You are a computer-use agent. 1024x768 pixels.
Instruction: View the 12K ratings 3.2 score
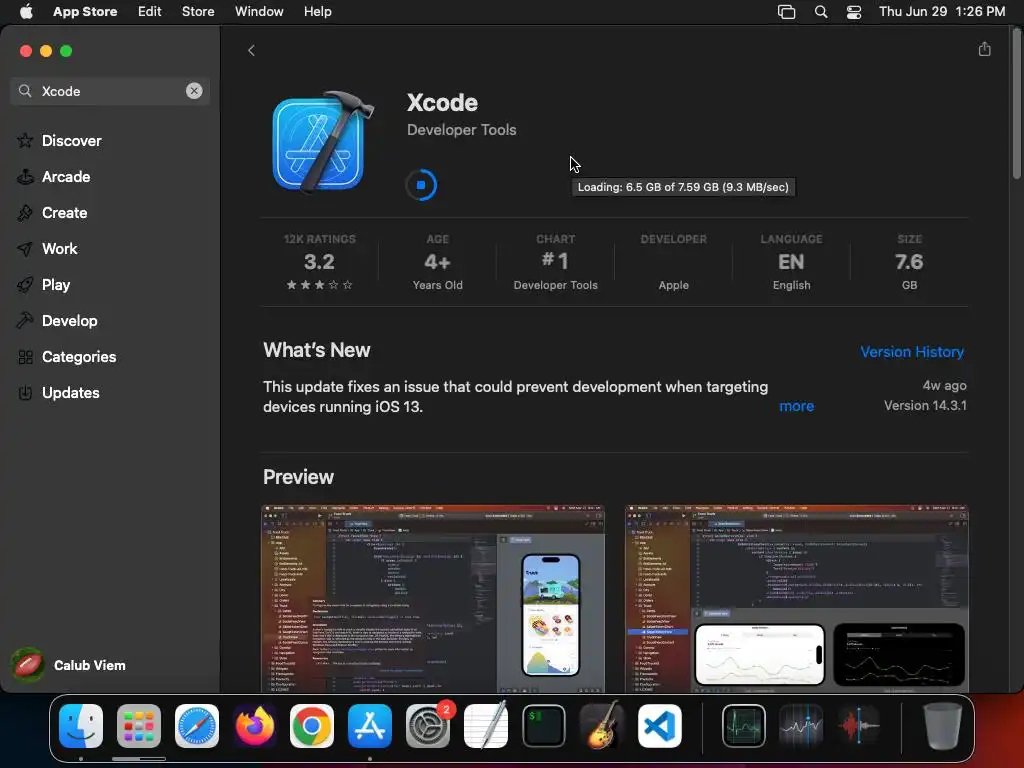[319, 262]
